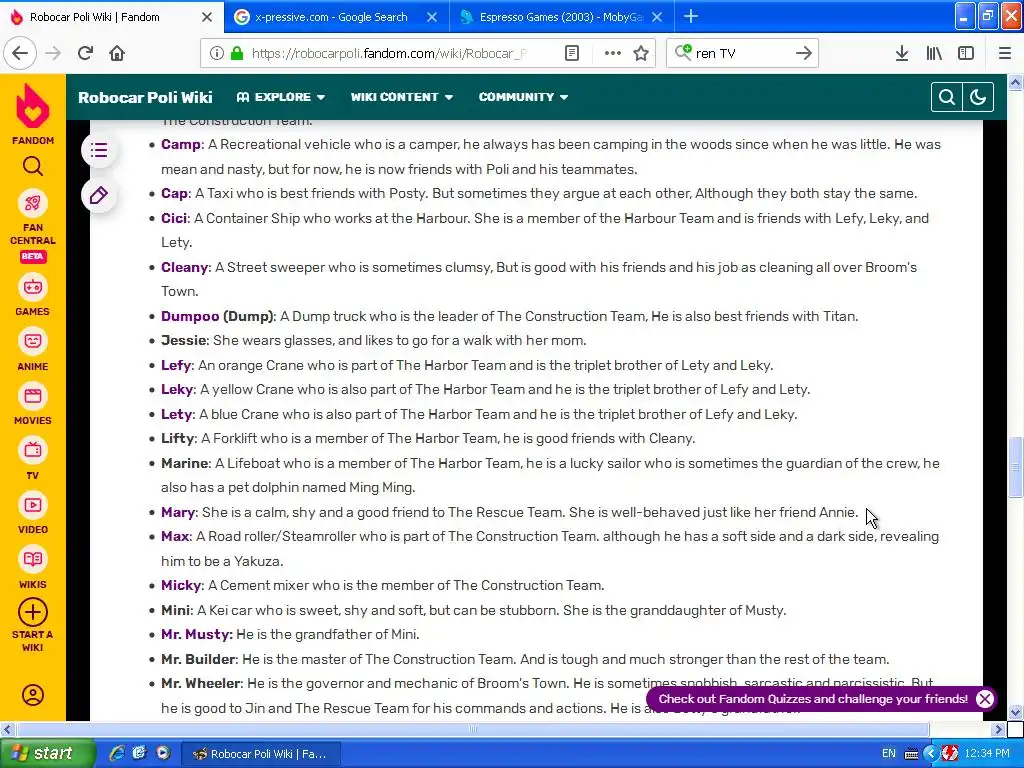This screenshot has height=768, width=1024.
Task: Open the table of contents icon
Action: point(99,151)
